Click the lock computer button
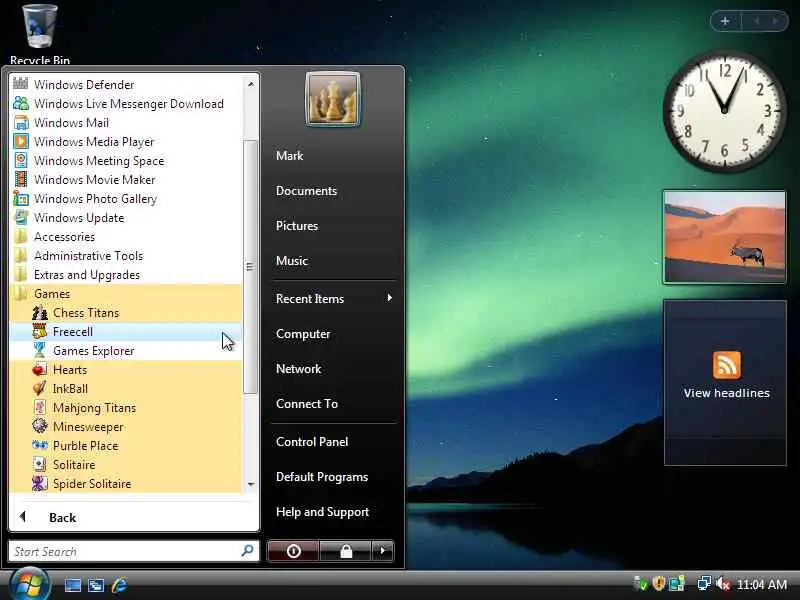The height and width of the screenshot is (600, 800). click(x=346, y=551)
